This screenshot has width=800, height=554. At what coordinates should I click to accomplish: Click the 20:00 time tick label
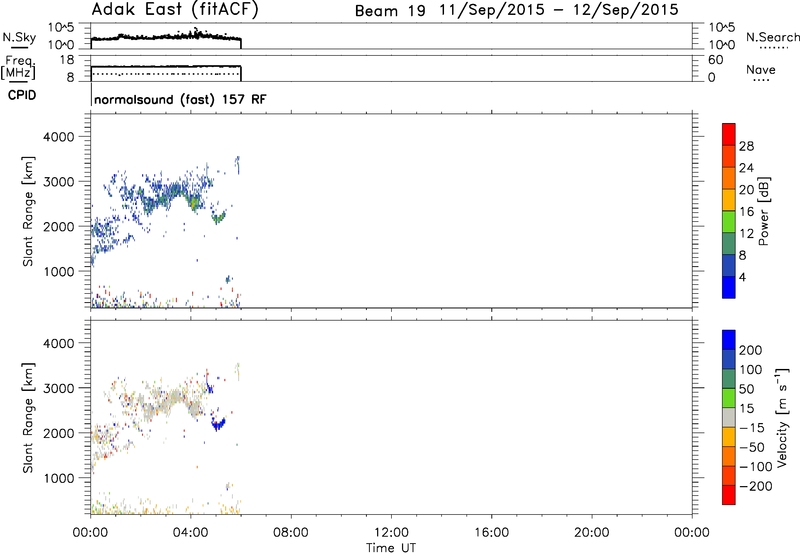(x=591, y=533)
